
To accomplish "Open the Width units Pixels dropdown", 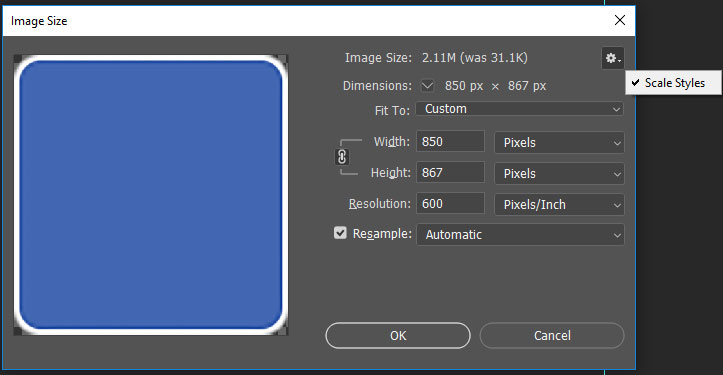I will coord(559,143).
